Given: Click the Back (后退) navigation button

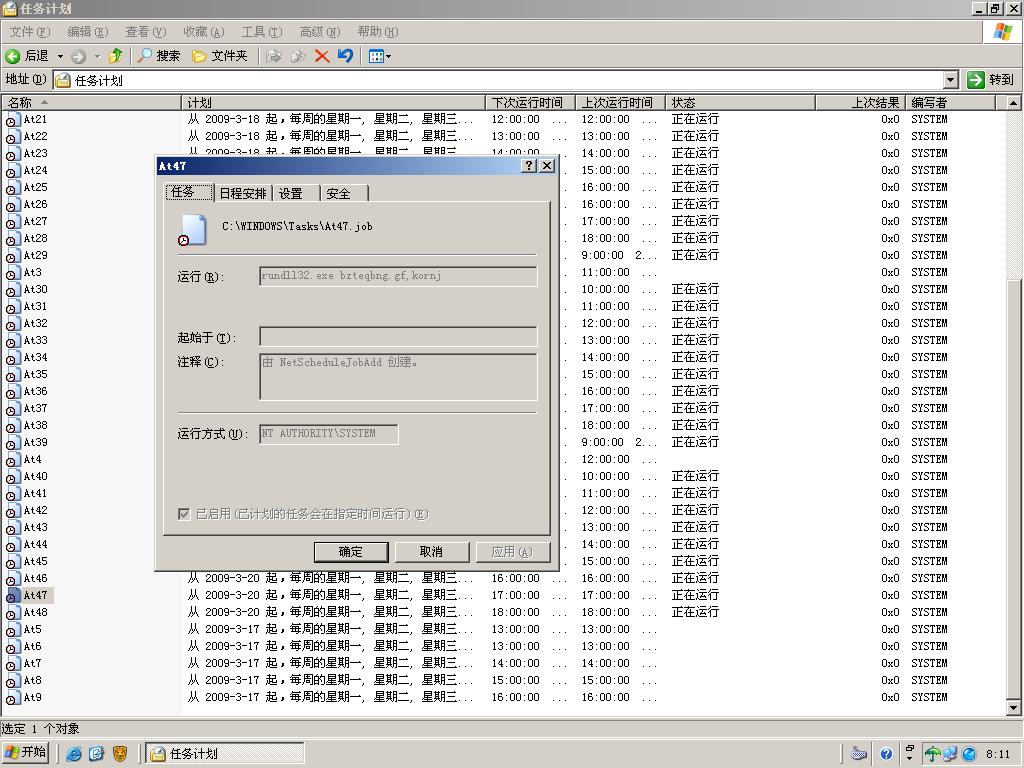Looking at the screenshot, I should 28,56.
